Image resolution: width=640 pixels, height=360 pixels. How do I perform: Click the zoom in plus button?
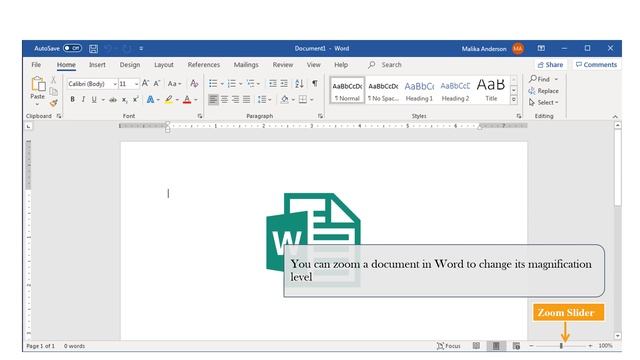[590, 346]
